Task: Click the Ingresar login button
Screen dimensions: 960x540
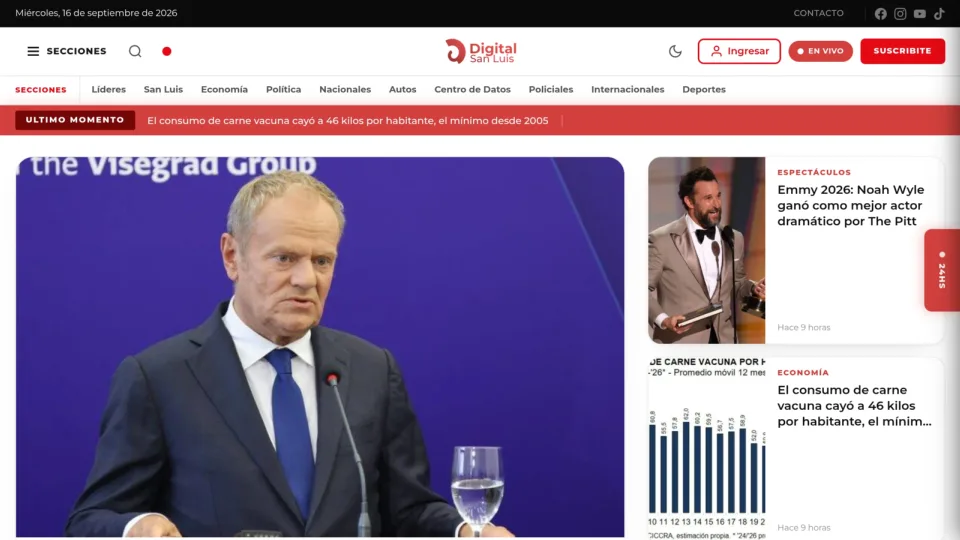Action: coord(739,51)
